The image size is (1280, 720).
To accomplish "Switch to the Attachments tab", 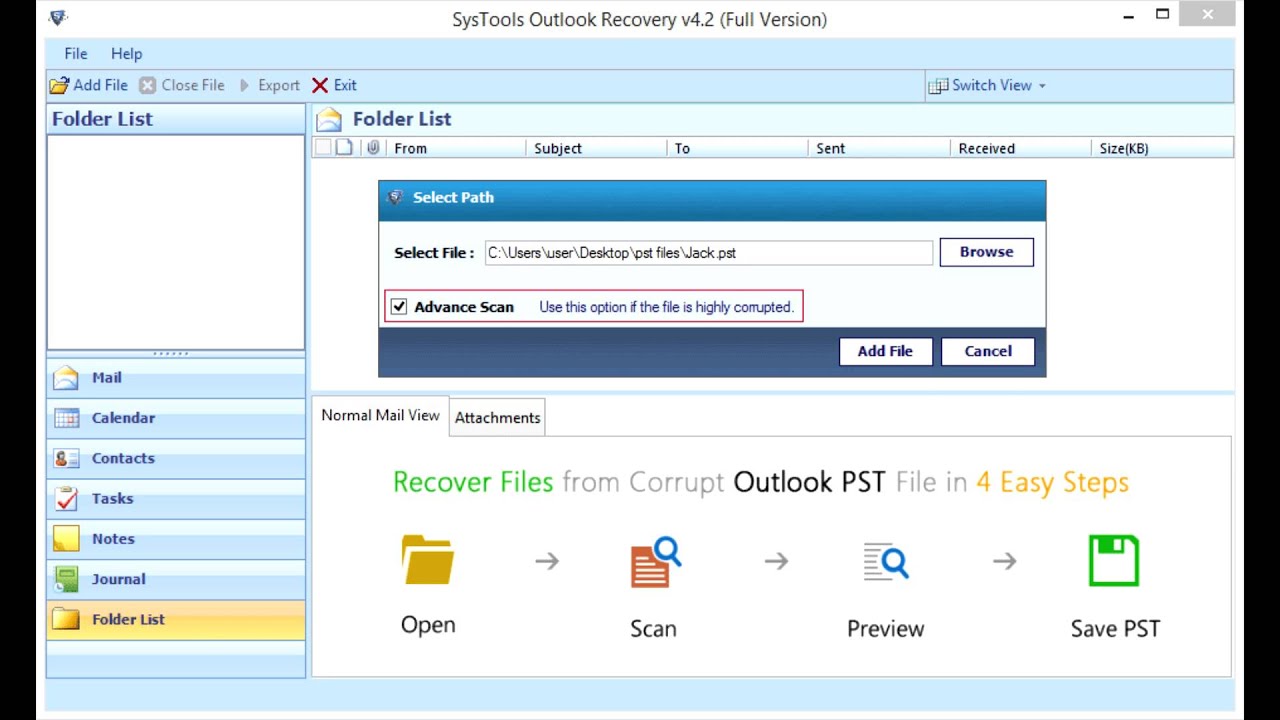I will click(498, 418).
